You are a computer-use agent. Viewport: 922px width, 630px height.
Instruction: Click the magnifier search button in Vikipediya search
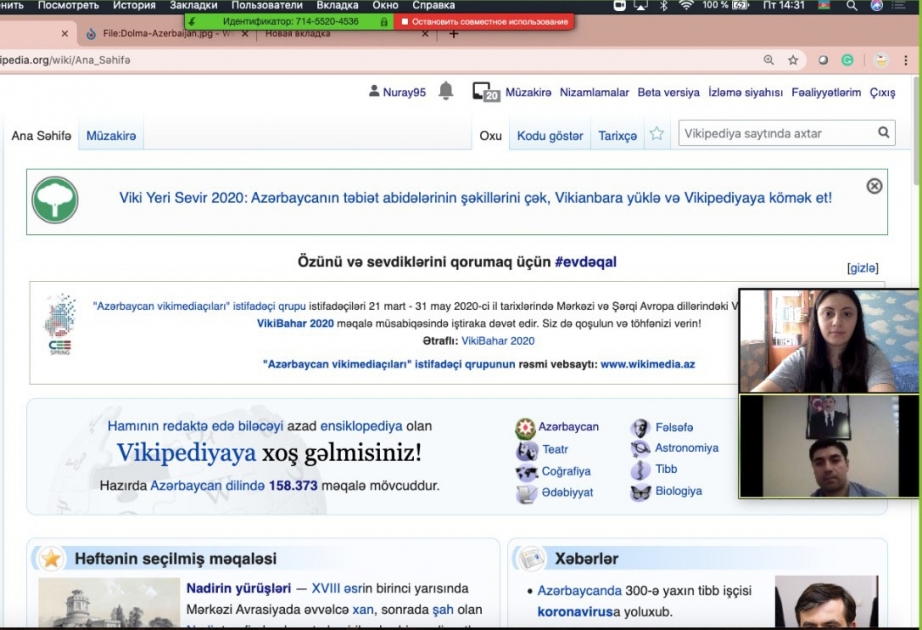tap(883, 132)
